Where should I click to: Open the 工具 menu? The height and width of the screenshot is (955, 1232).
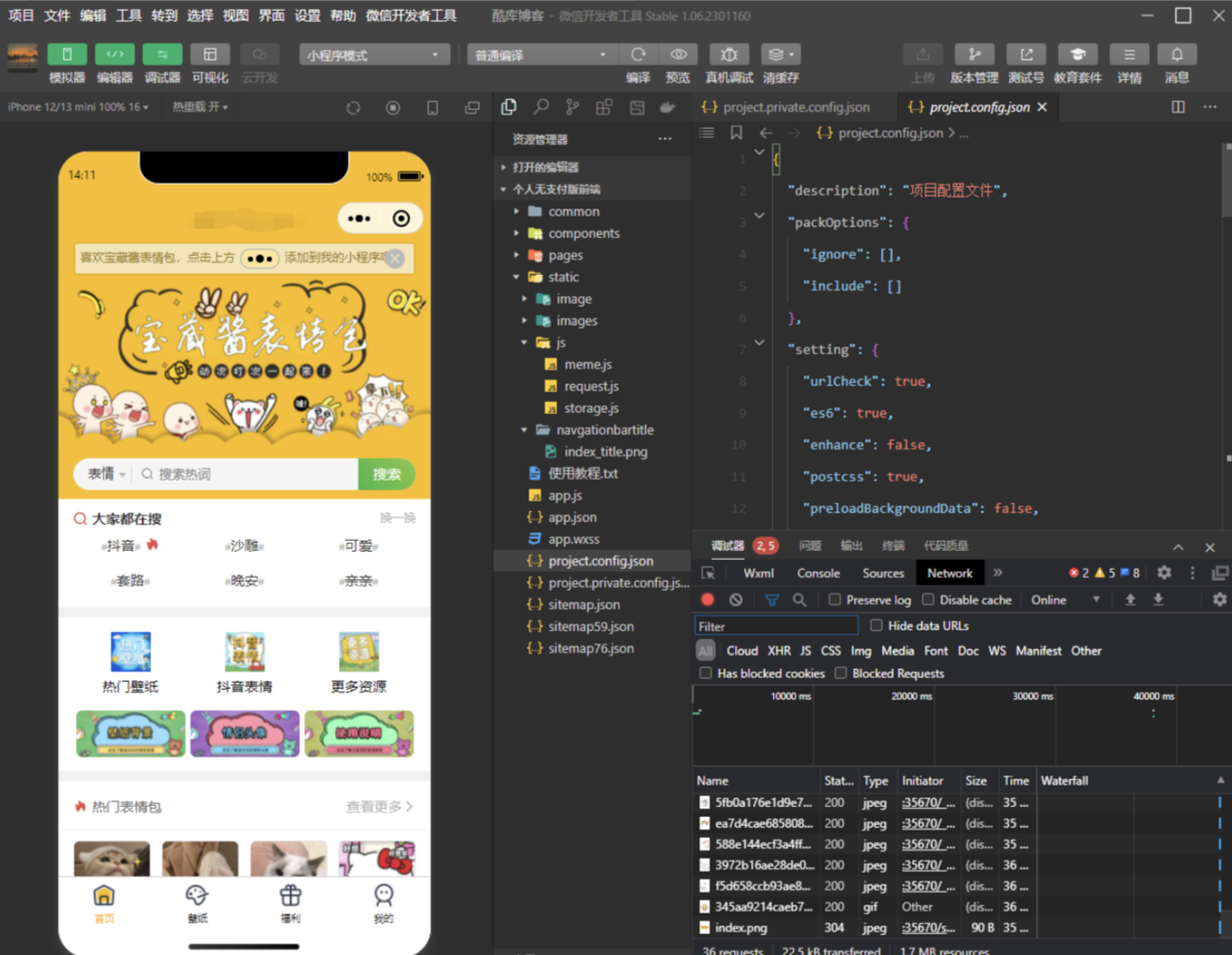click(x=128, y=15)
